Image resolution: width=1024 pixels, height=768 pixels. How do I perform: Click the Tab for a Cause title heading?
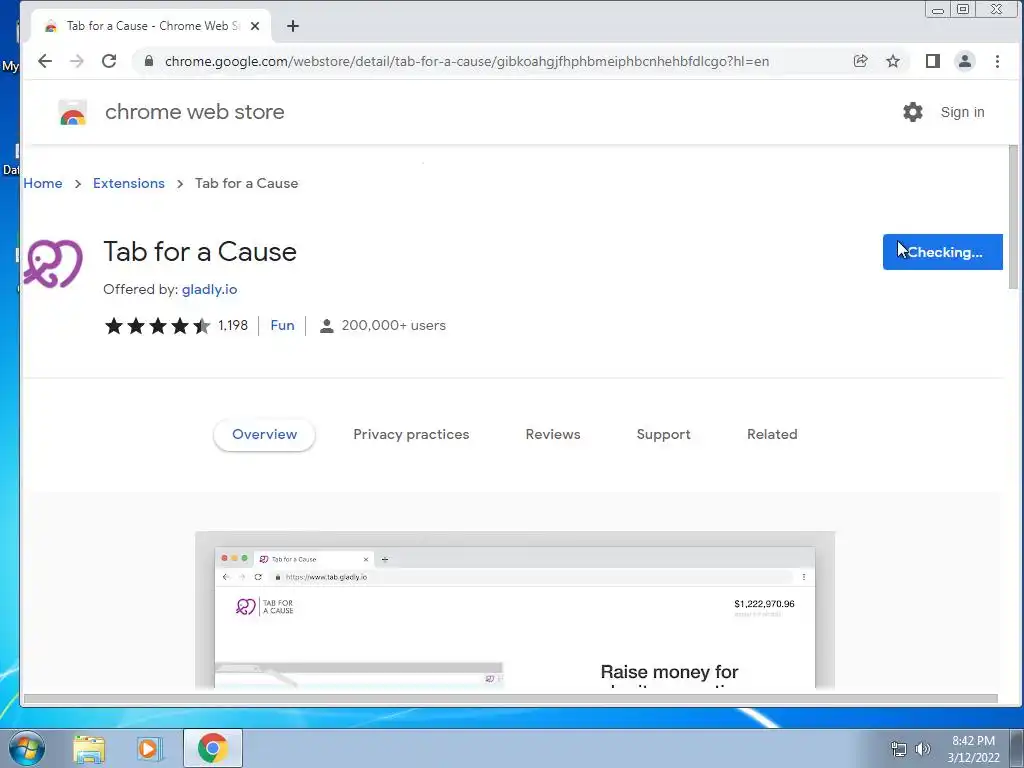[x=200, y=252]
